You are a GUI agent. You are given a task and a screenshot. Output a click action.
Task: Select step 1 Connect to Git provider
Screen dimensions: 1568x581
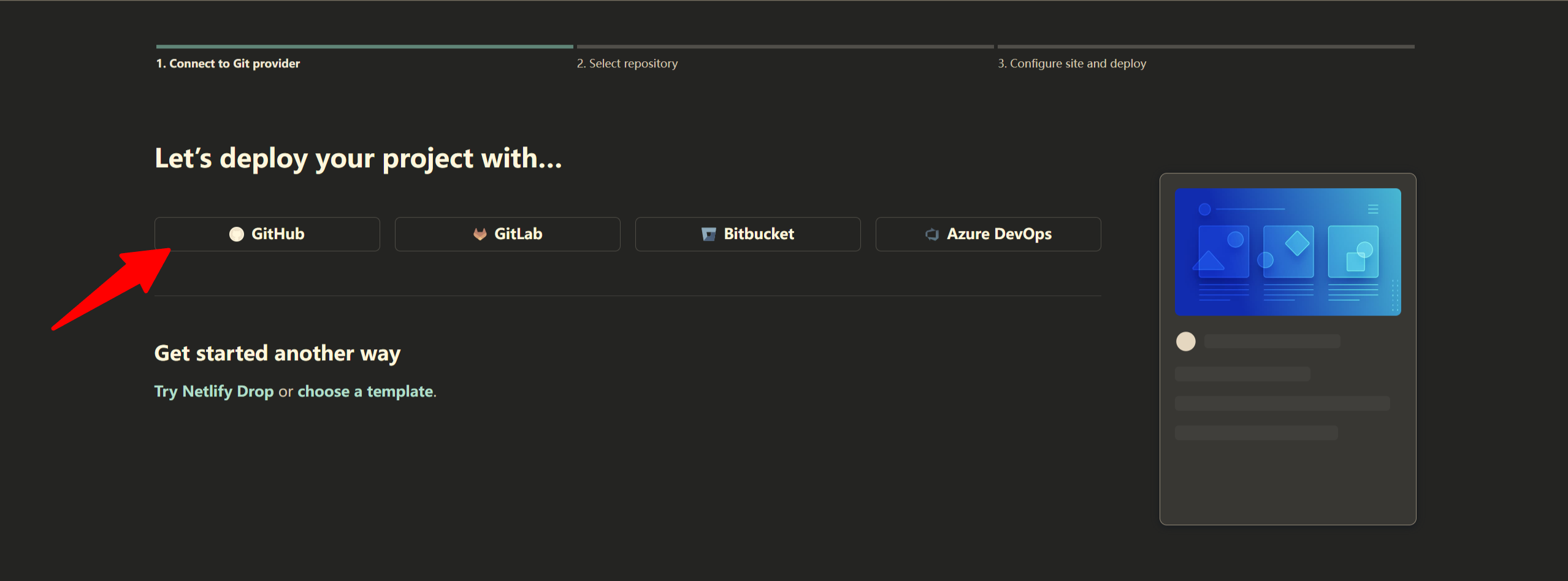pyautogui.click(x=228, y=63)
